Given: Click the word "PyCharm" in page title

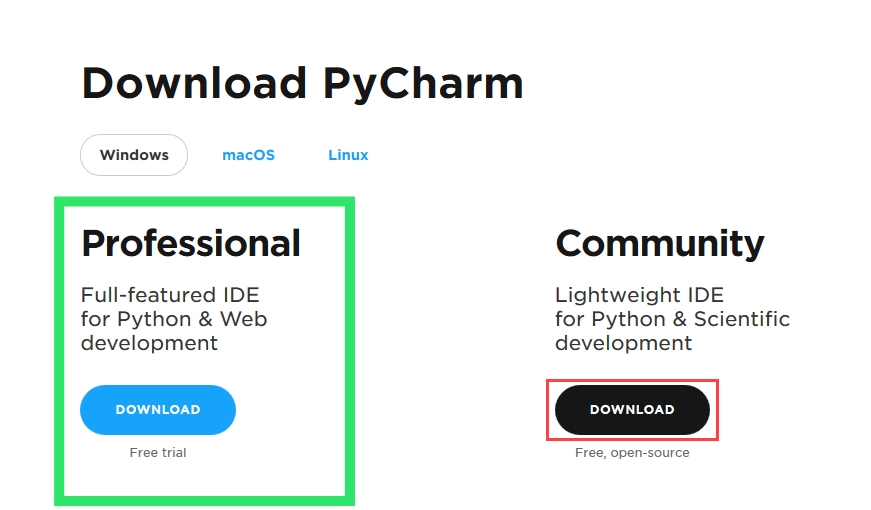Looking at the screenshot, I should click(x=423, y=85).
